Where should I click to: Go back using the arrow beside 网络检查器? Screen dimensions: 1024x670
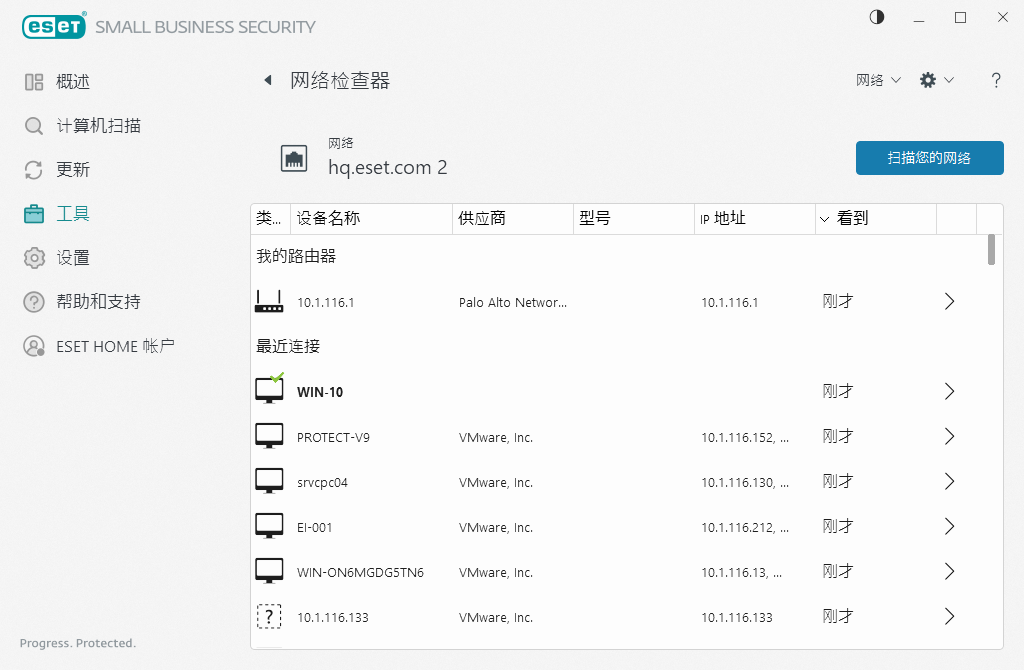pos(267,81)
